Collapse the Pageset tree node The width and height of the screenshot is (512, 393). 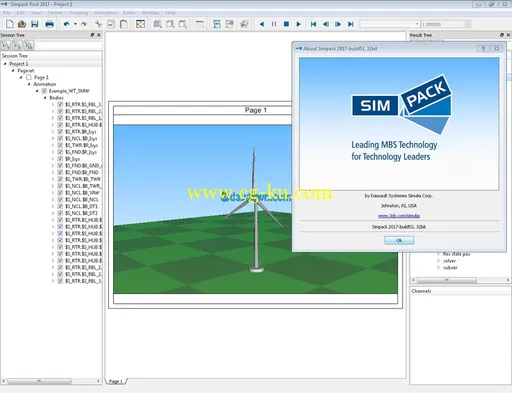(13, 70)
